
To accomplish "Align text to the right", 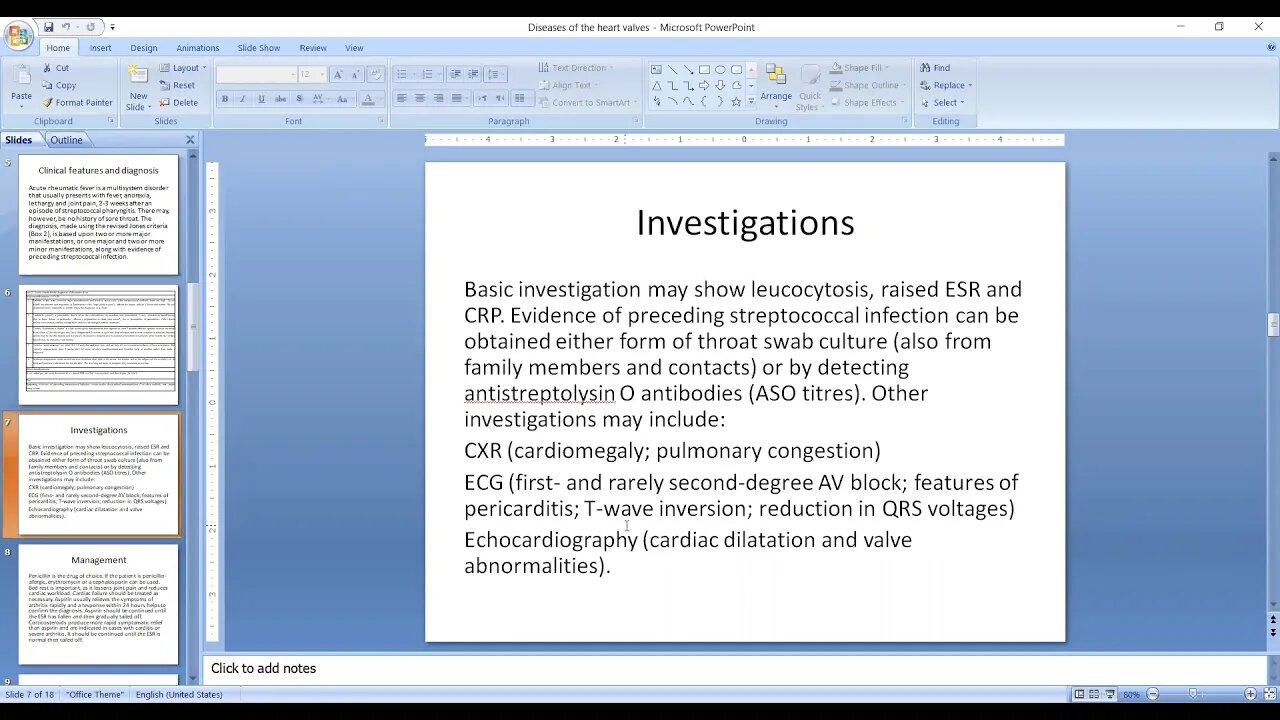I will coord(438,98).
